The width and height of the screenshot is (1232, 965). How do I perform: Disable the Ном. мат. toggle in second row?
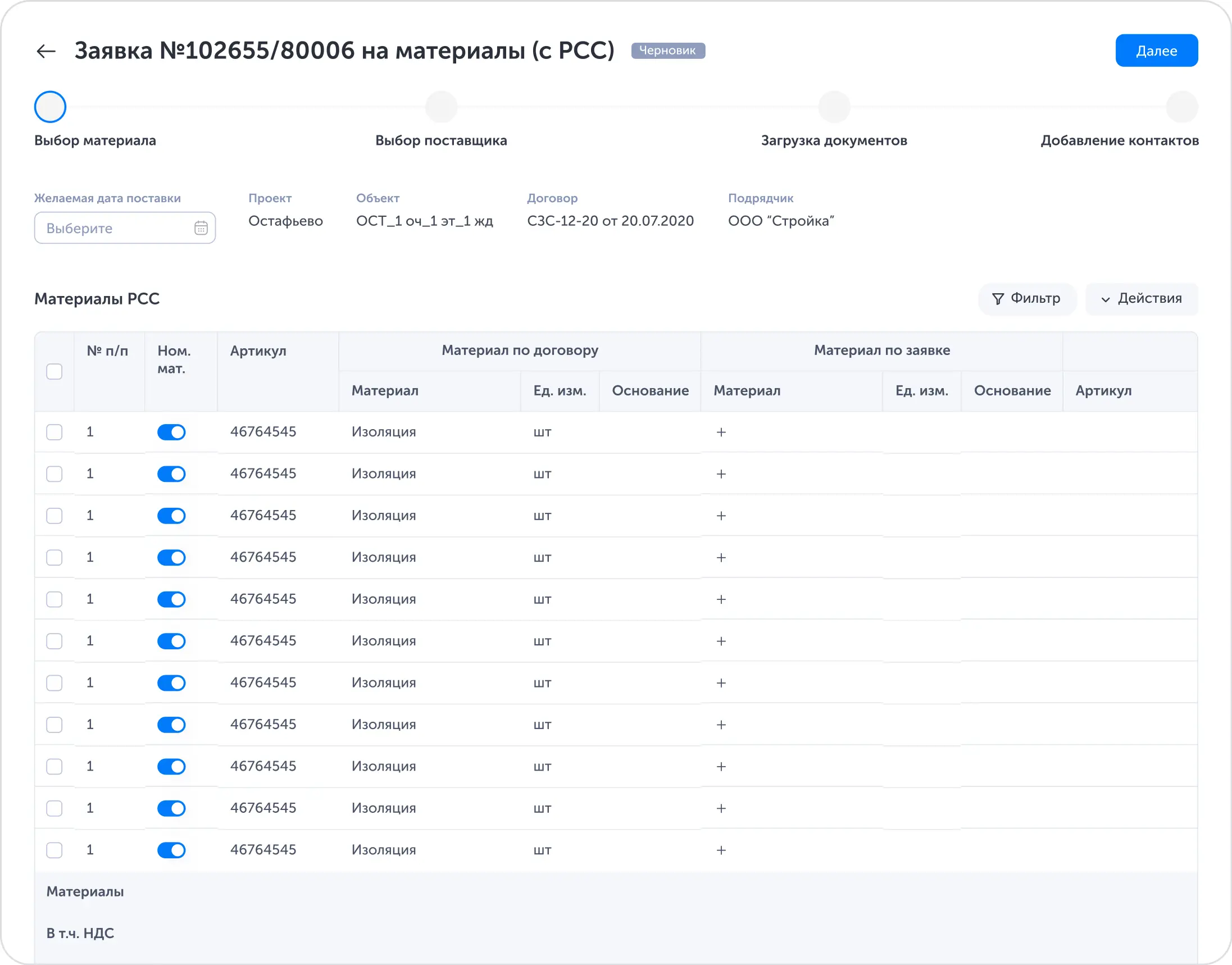click(171, 474)
